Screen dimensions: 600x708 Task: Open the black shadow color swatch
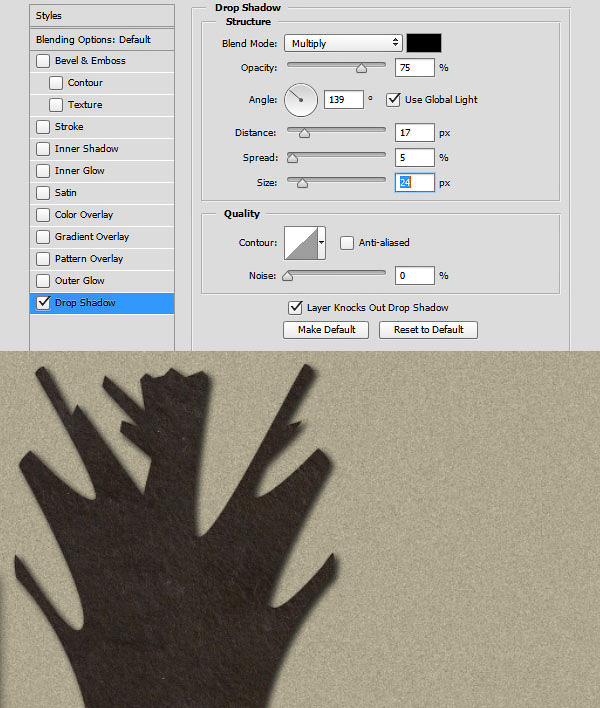[x=424, y=43]
